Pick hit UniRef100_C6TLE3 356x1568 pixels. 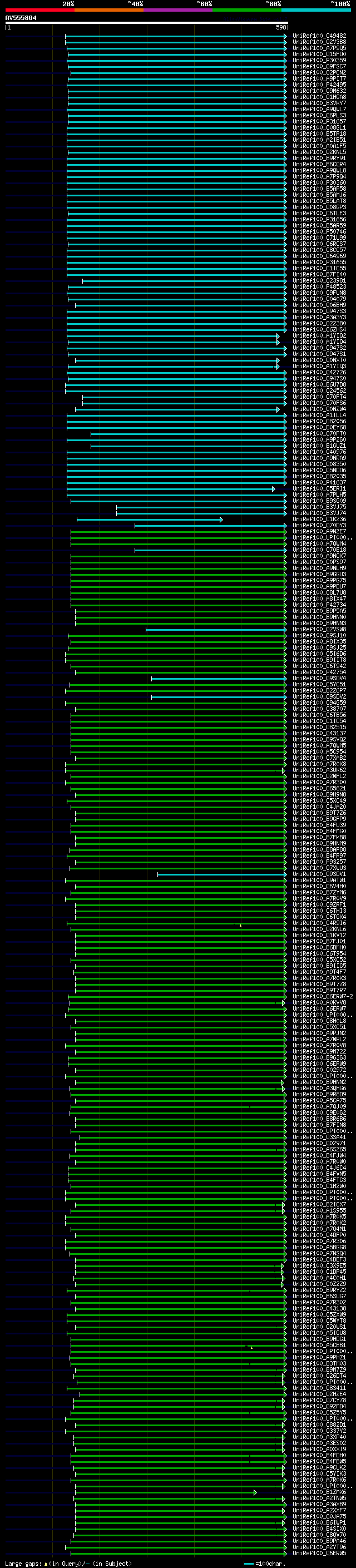click(319, 214)
